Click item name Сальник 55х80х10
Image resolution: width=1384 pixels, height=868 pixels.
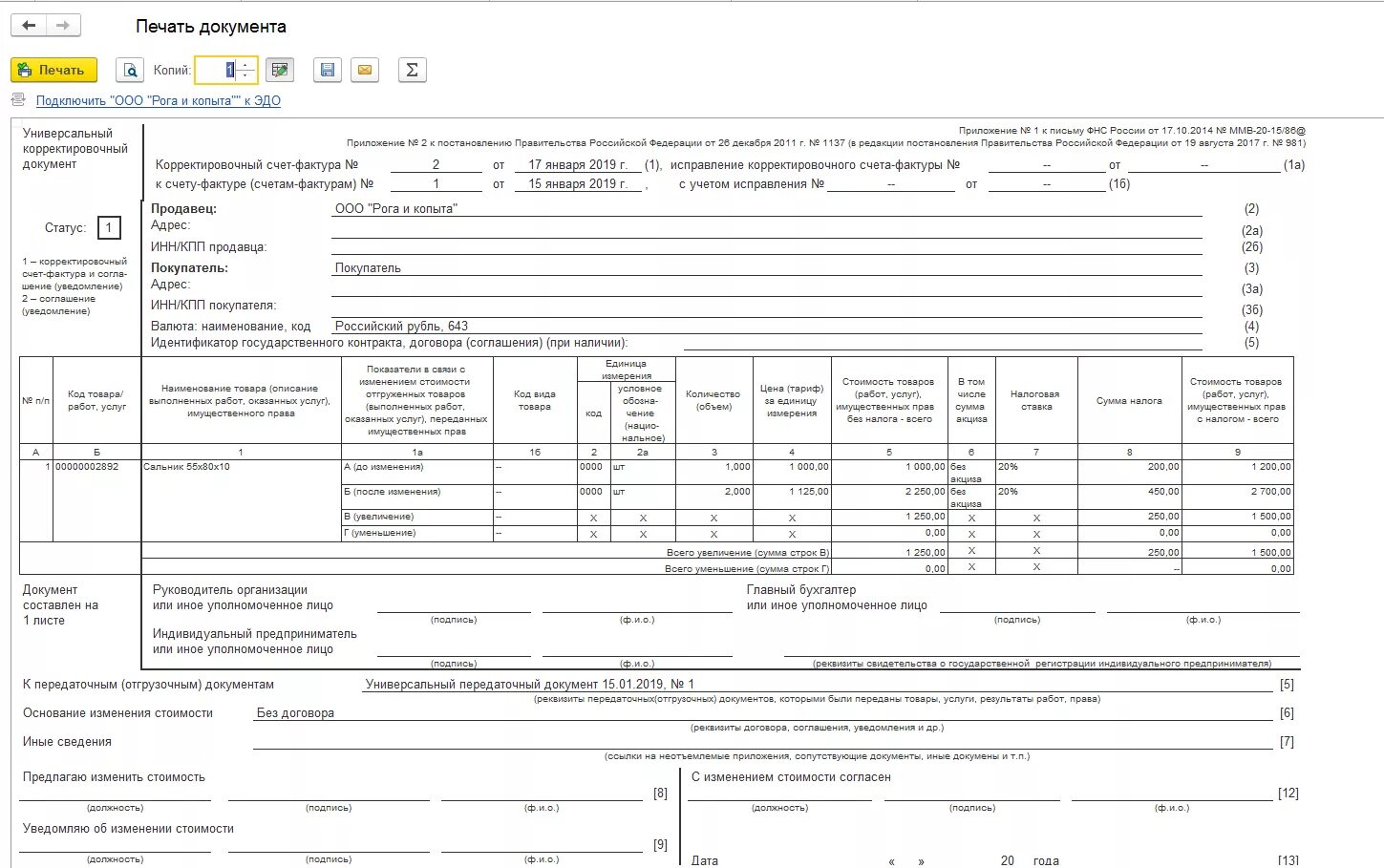pos(186,467)
